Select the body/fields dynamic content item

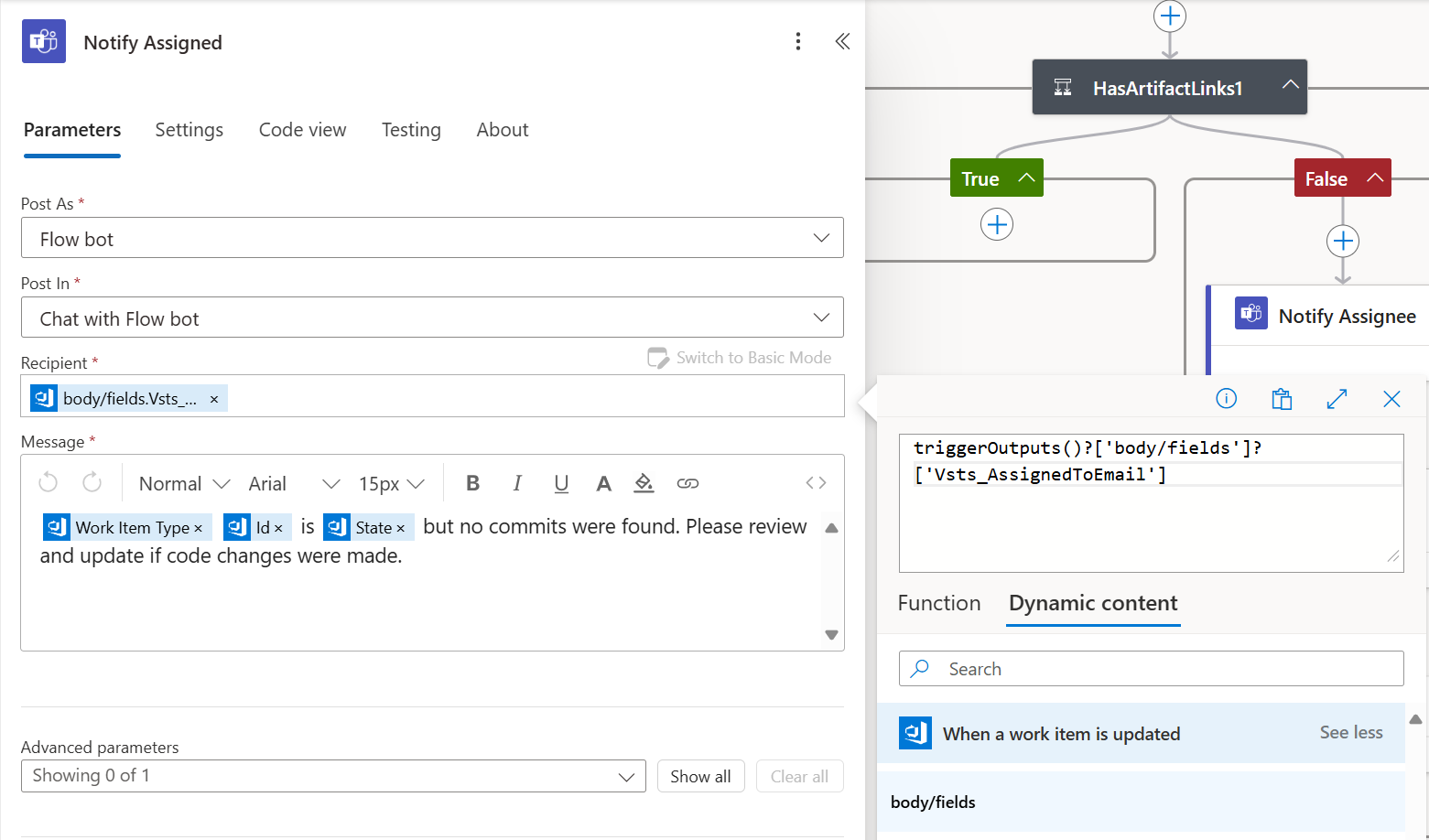[x=1141, y=802]
